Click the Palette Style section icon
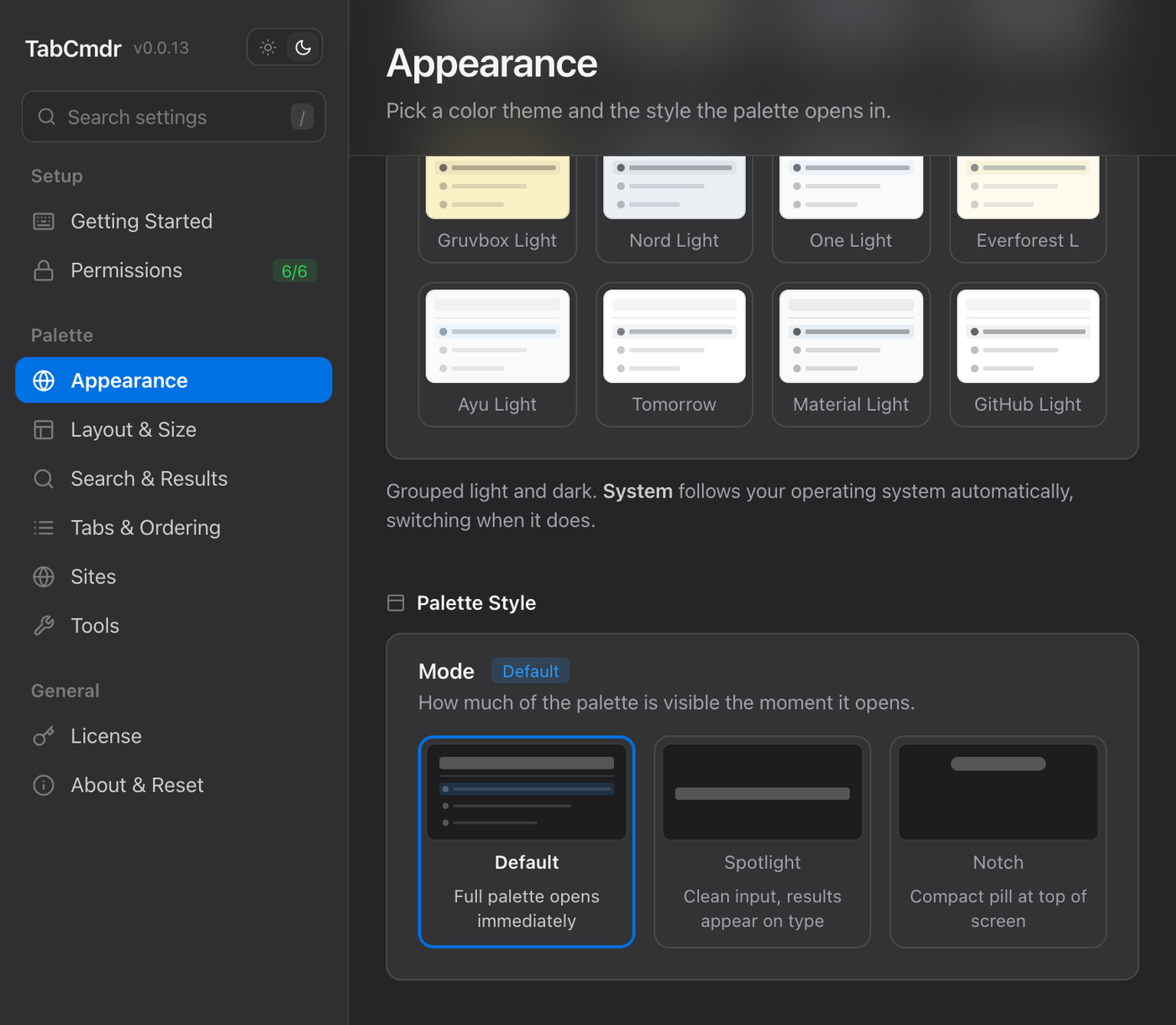Image resolution: width=1176 pixels, height=1025 pixels. pos(396,603)
